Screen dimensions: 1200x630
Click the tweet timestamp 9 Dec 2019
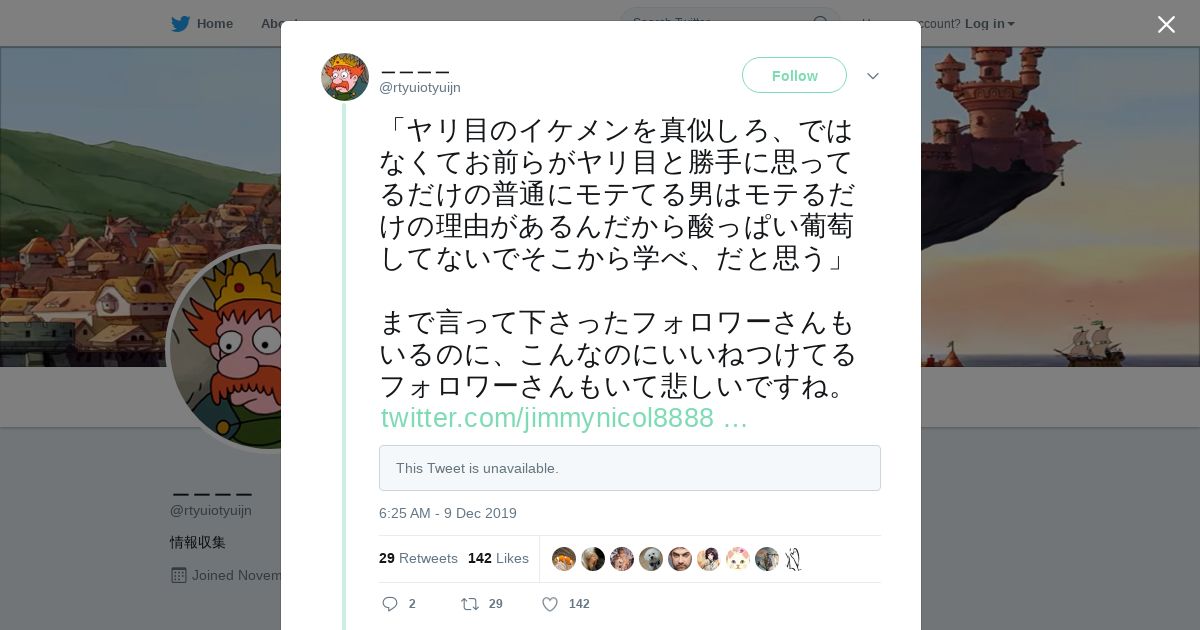(448, 513)
